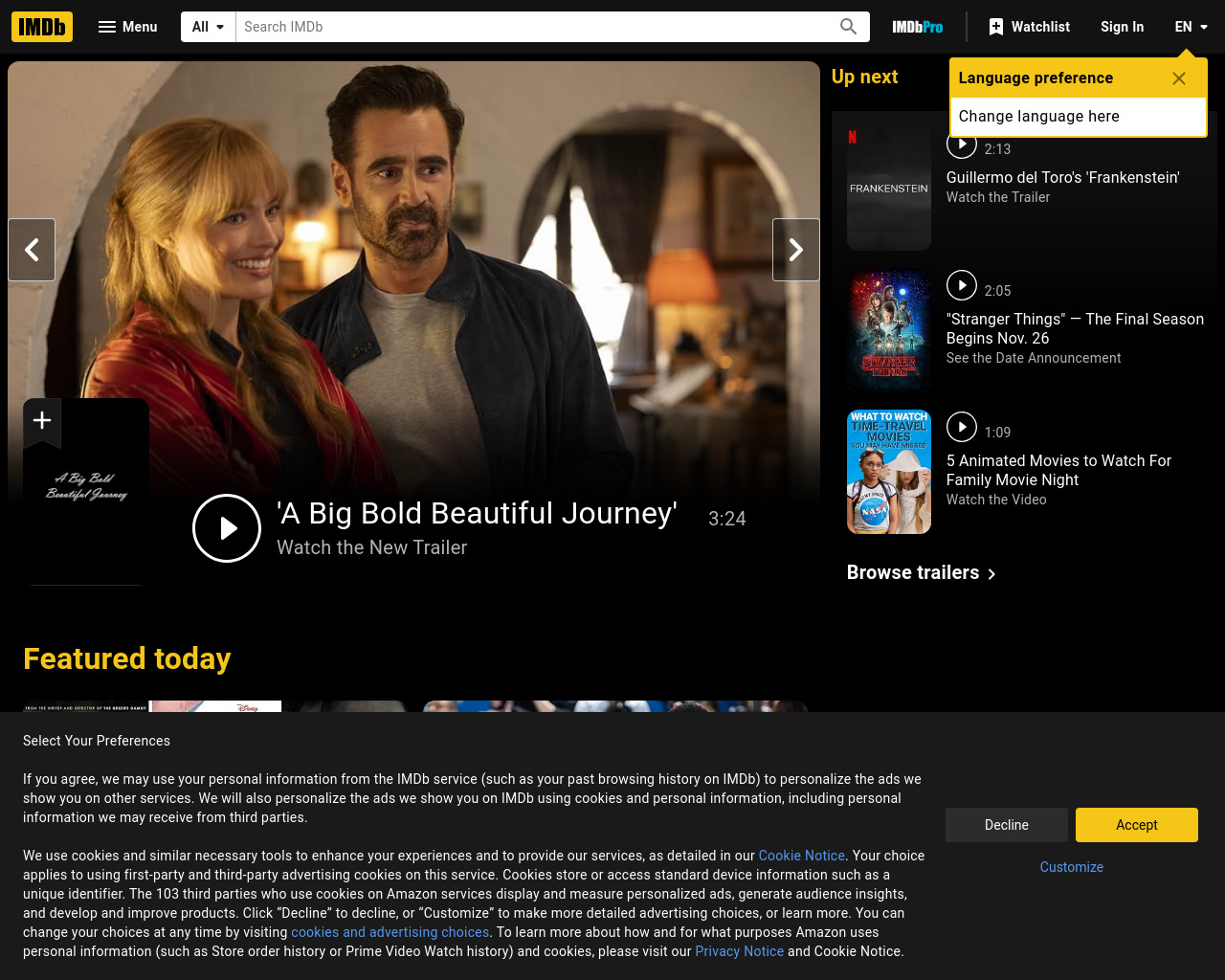Click 'Watch the Video' text
This screenshot has height=980, width=1225.
tap(996, 500)
